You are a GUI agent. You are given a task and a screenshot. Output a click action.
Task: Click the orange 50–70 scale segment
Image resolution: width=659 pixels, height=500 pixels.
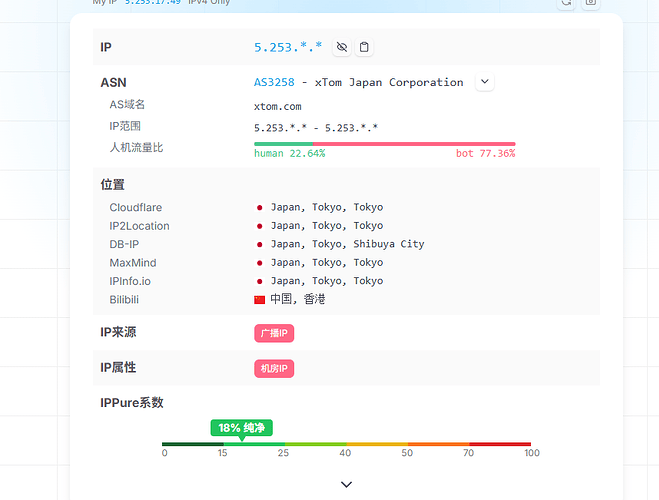click(438, 444)
